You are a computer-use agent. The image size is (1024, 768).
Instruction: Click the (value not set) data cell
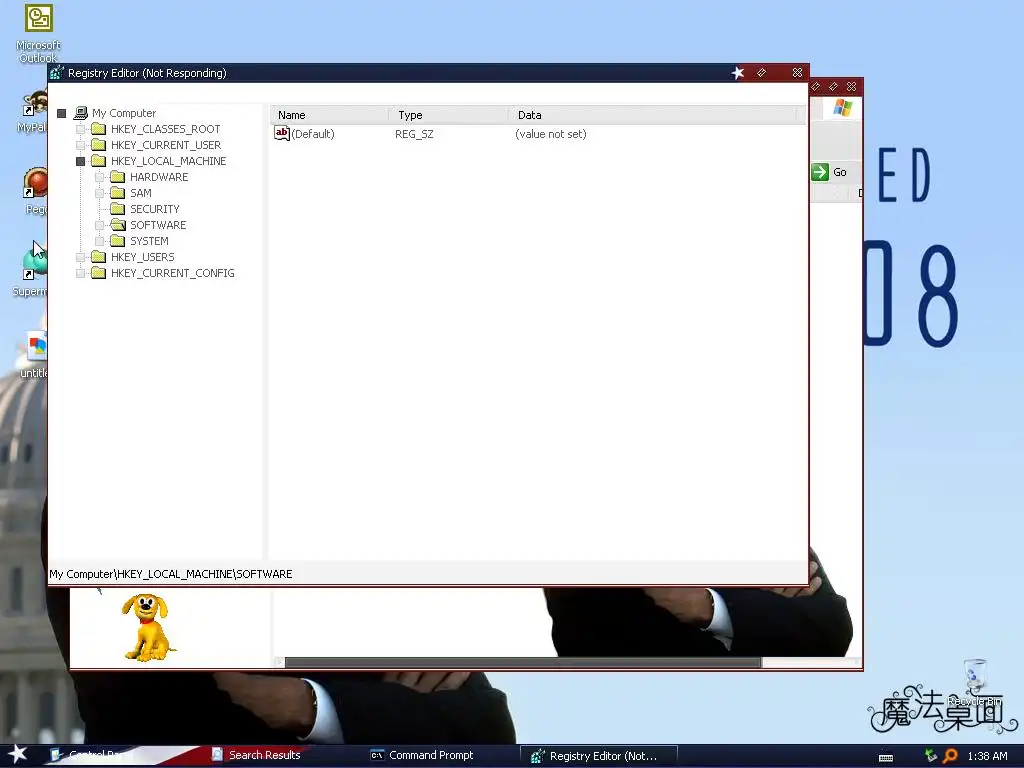551,134
